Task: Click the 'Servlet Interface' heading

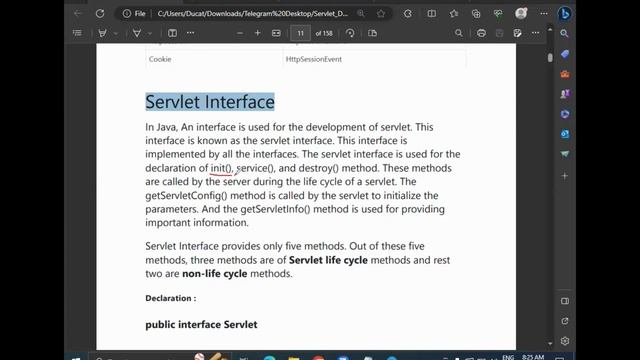Action: point(210,102)
